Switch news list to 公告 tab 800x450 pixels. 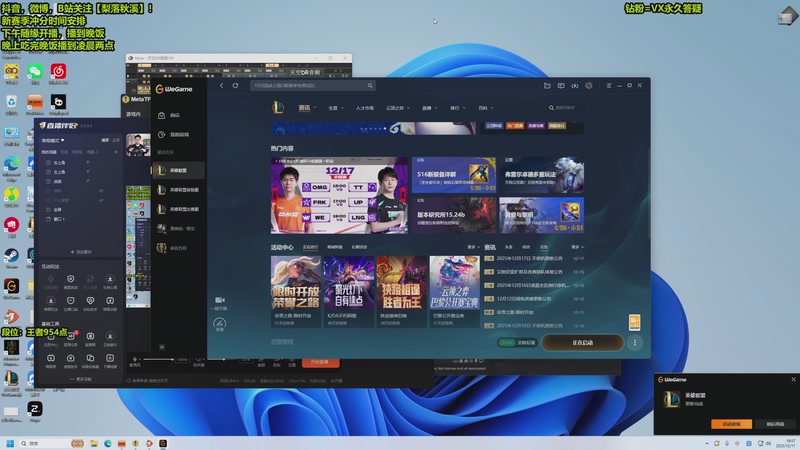click(543, 247)
